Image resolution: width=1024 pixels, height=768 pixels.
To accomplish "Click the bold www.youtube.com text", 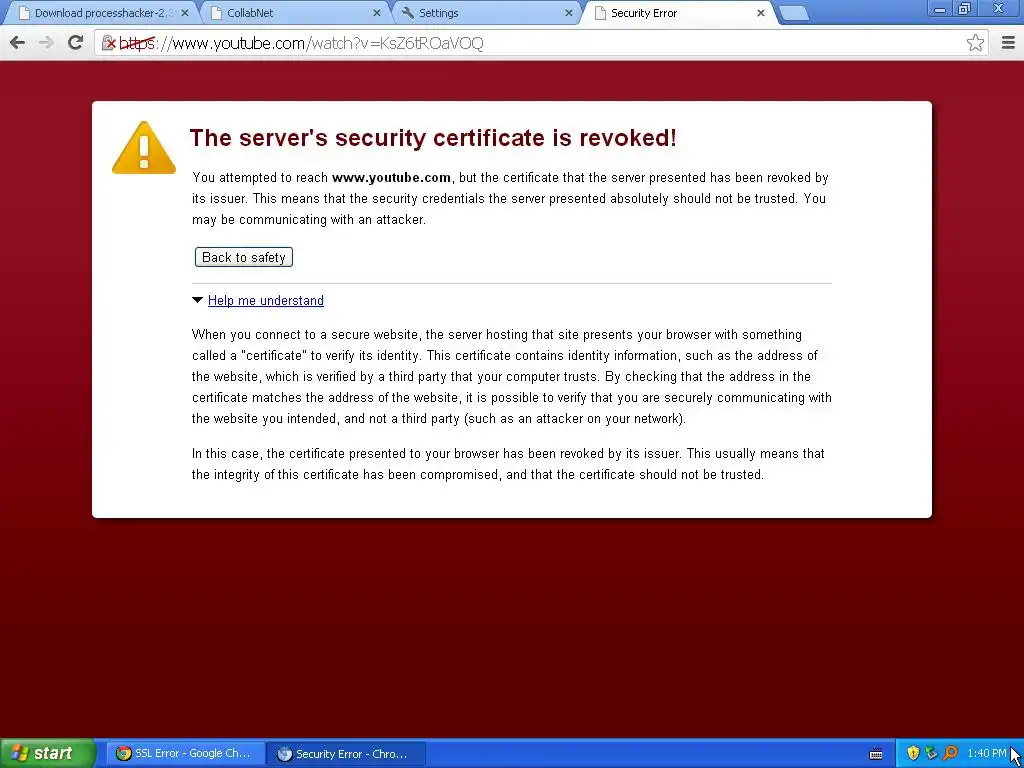I will [391, 178].
